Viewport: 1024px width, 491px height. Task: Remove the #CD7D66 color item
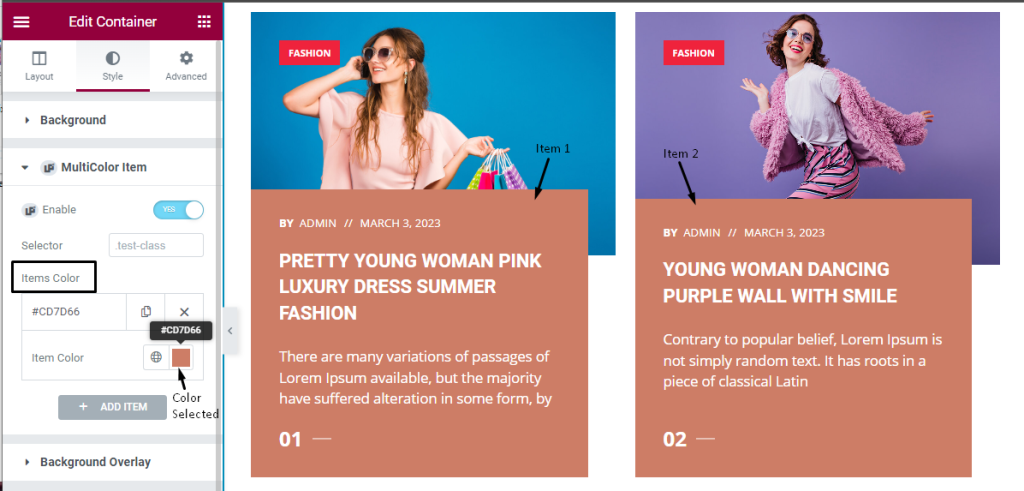pos(184,312)
